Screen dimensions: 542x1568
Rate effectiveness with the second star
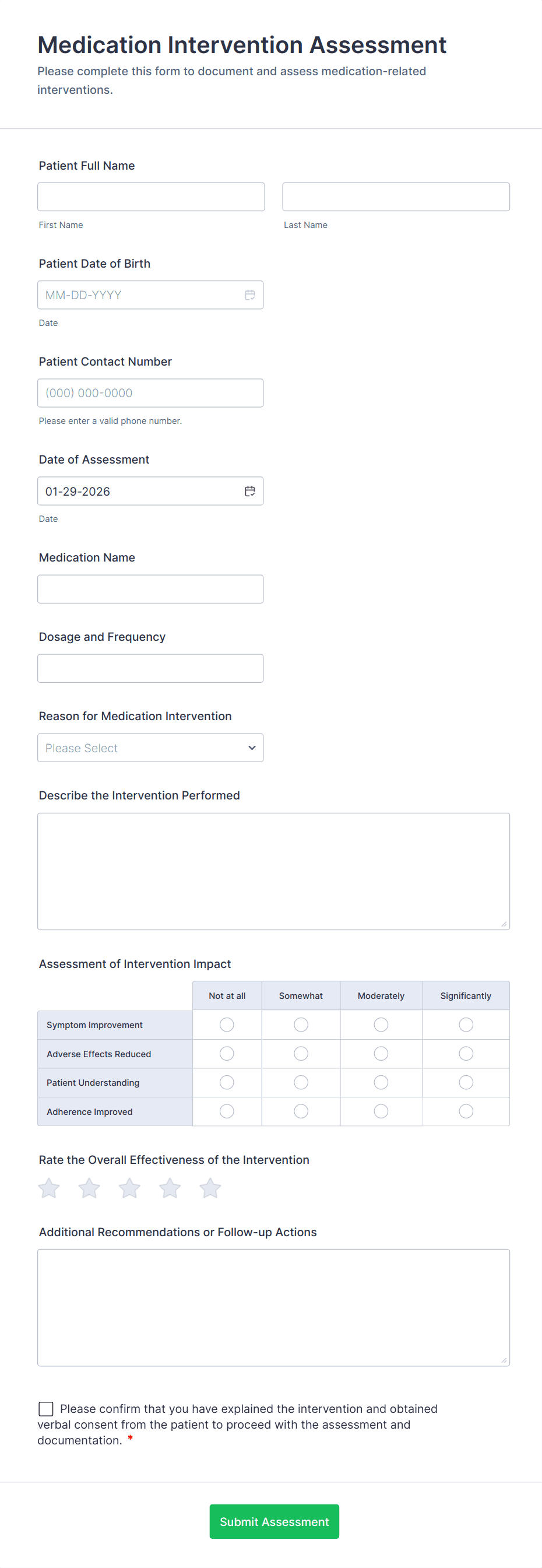click(89, 1188)
